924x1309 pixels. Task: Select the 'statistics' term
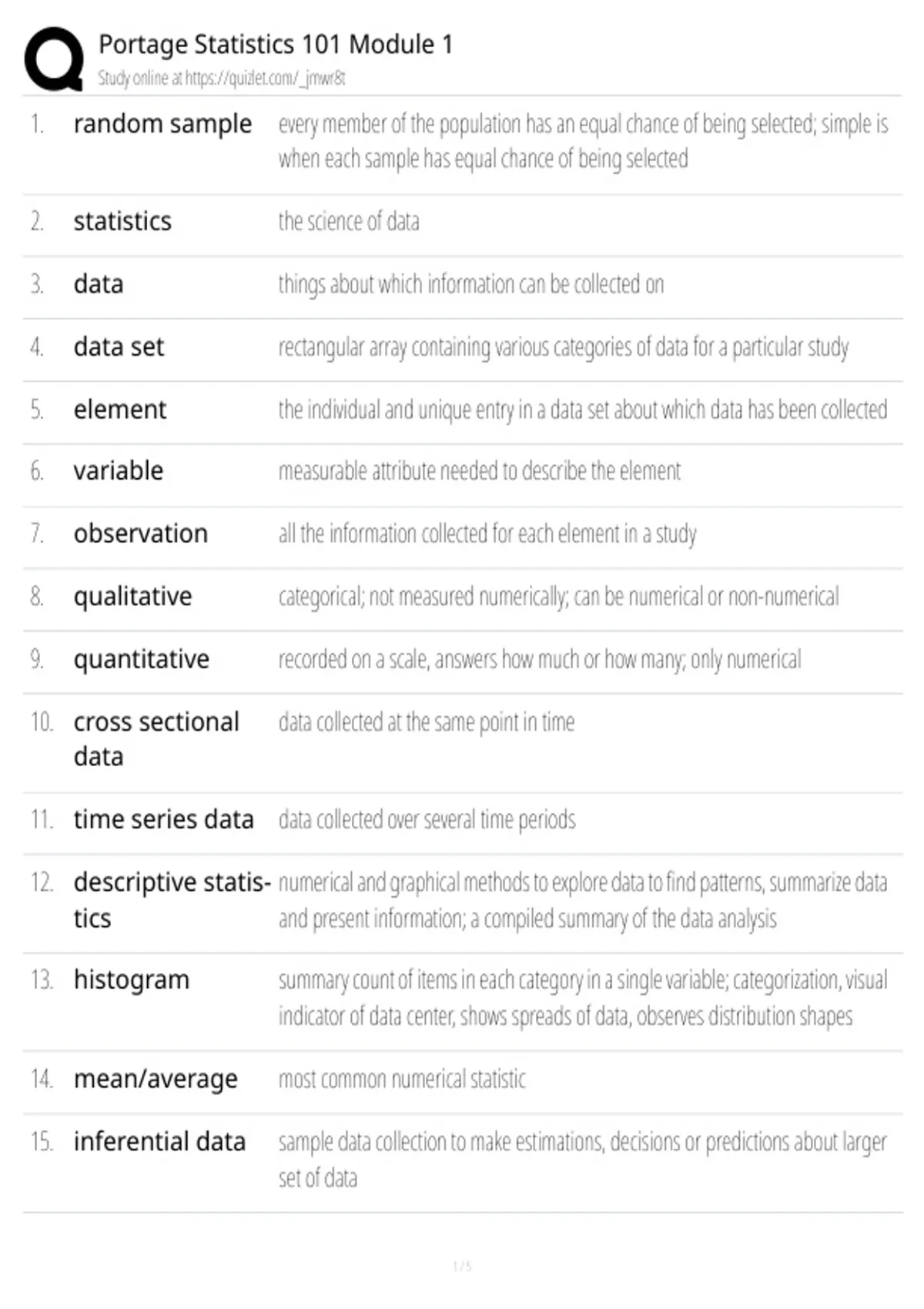pyautogui.click(x=122, y=222)
